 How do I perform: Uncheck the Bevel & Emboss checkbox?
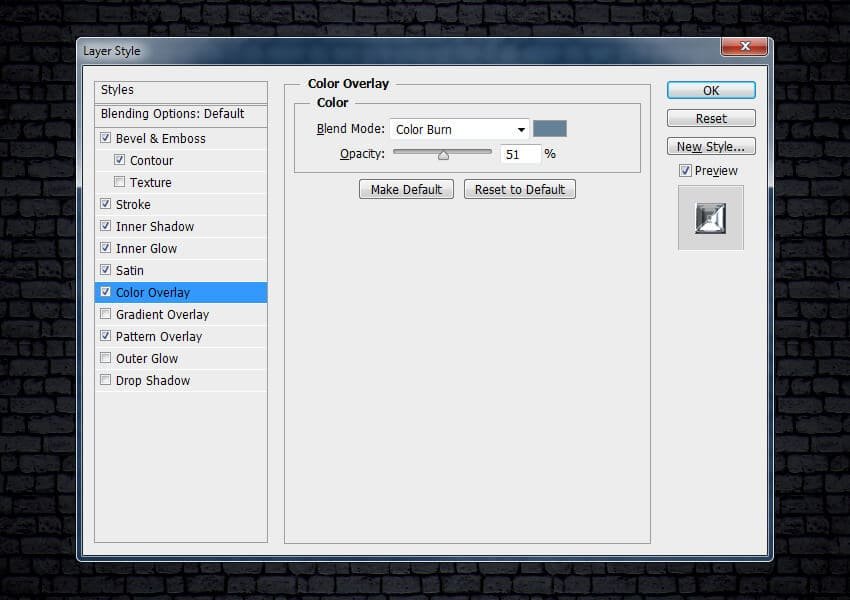pyautogui.click(x=106, y=139)
